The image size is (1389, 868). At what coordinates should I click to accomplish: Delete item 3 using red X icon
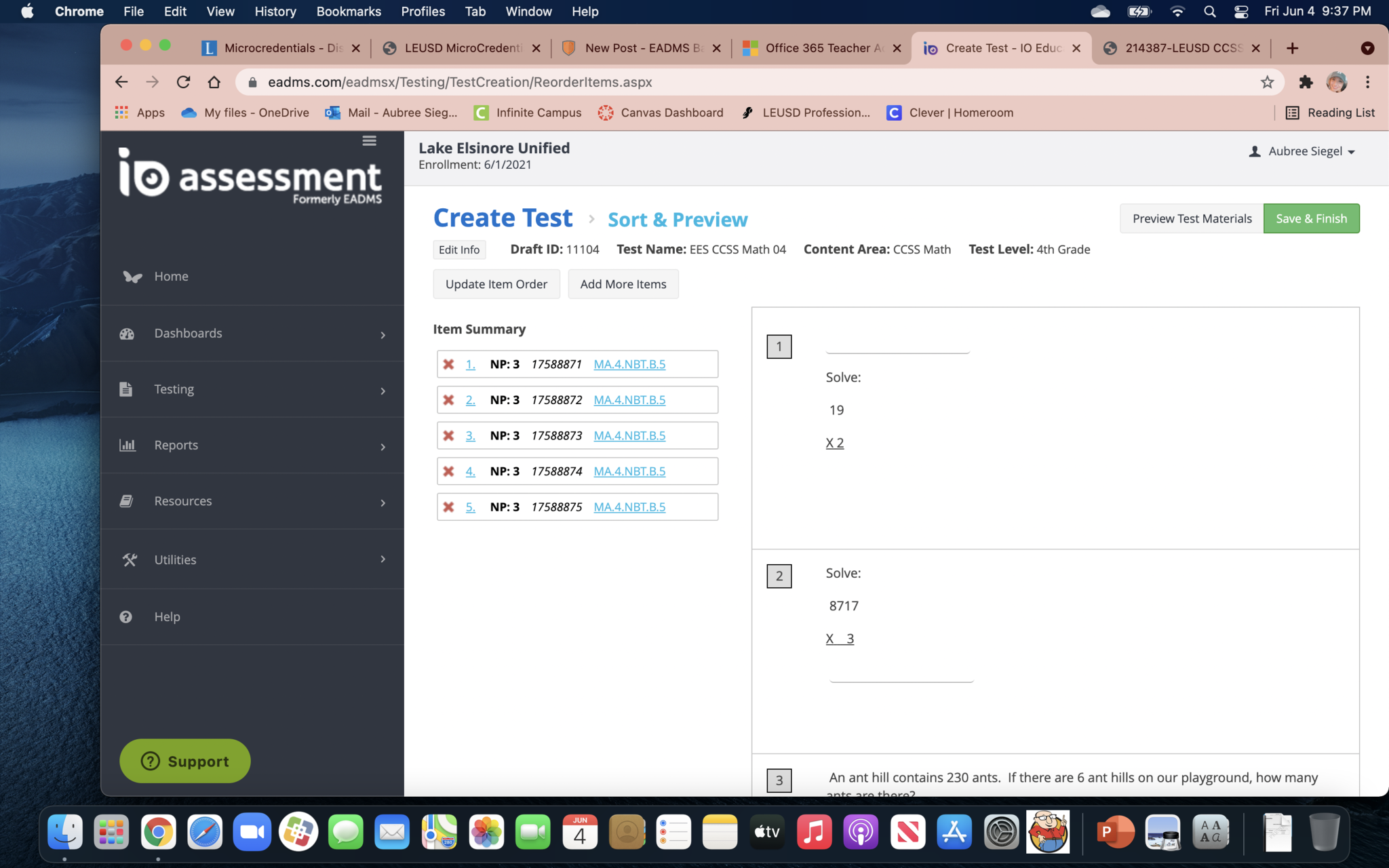[448, 435]
